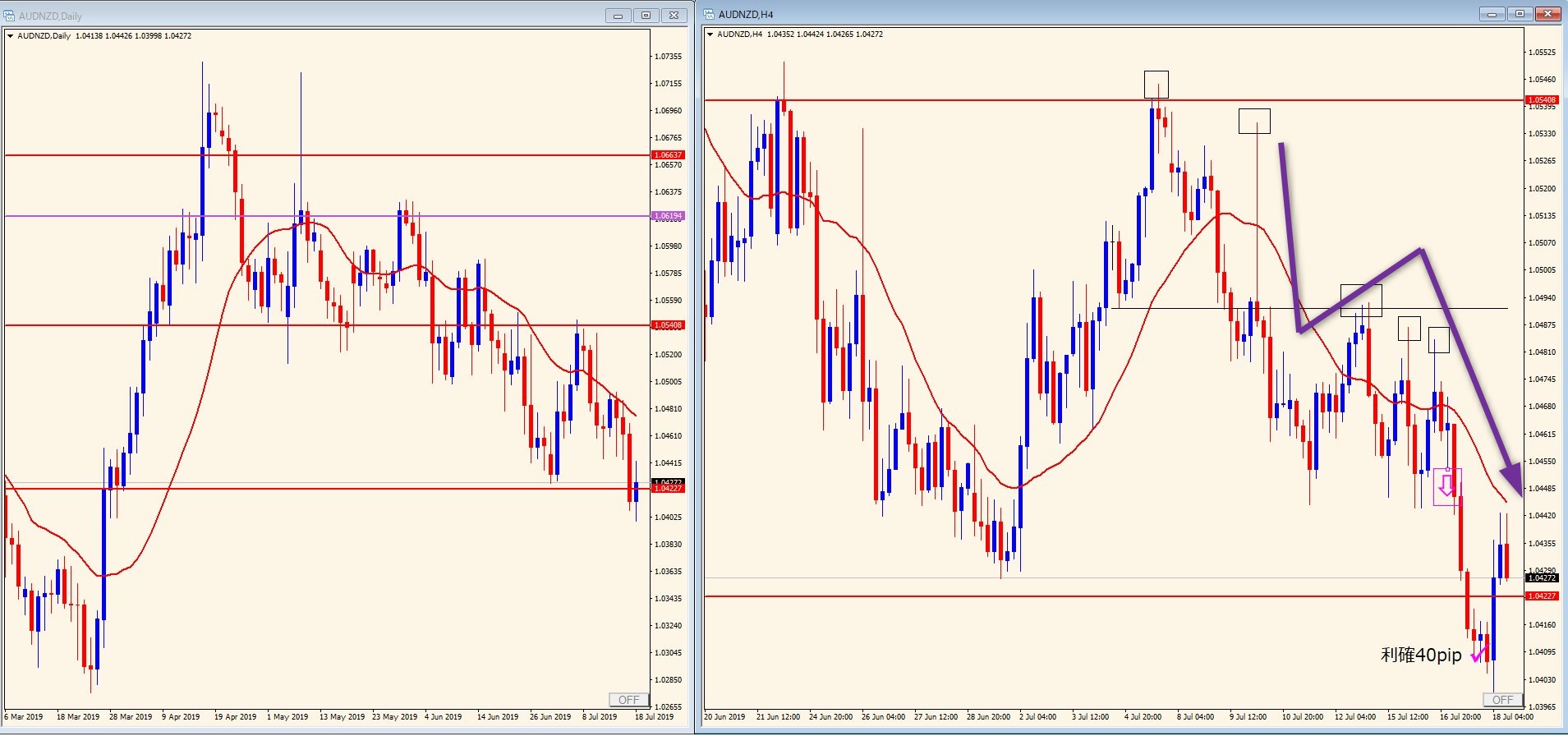The width and height of the screenshot is (1568, 736).
Task: Click the chart icon in AUDNZD,H4 title bar
Action: pyautogui.click(x=709, y=14)
